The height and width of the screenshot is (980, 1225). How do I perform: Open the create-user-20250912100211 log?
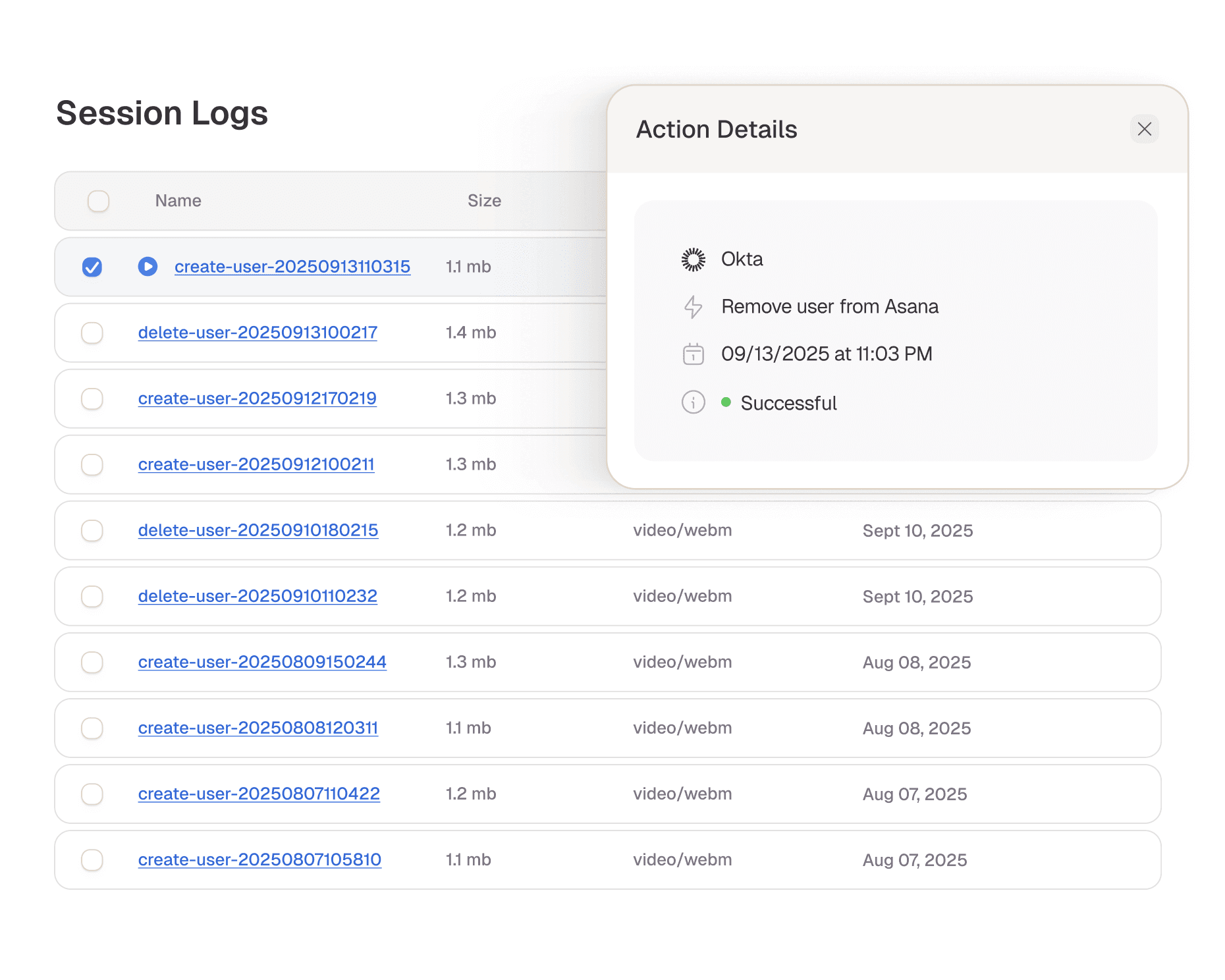tap(256, 464)
